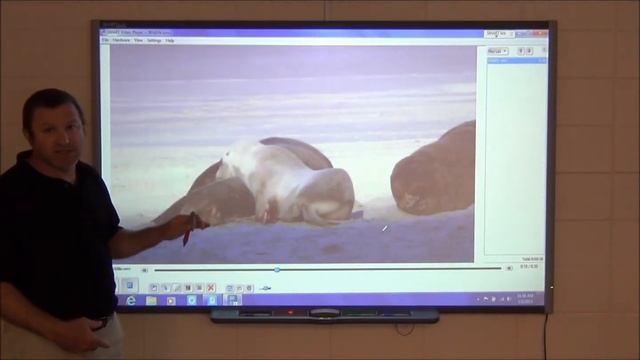Open the View menu
This screenshot has height=360, width=640.
[138, 40]
